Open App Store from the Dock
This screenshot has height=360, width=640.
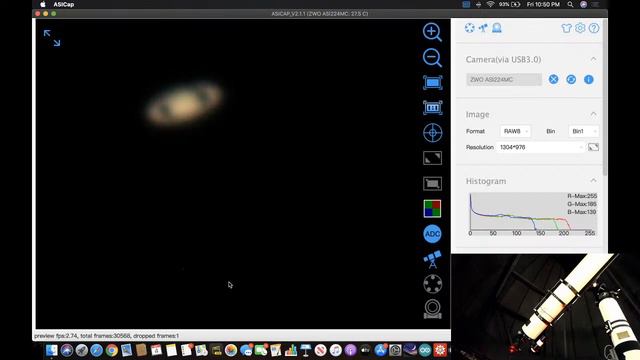380,350
